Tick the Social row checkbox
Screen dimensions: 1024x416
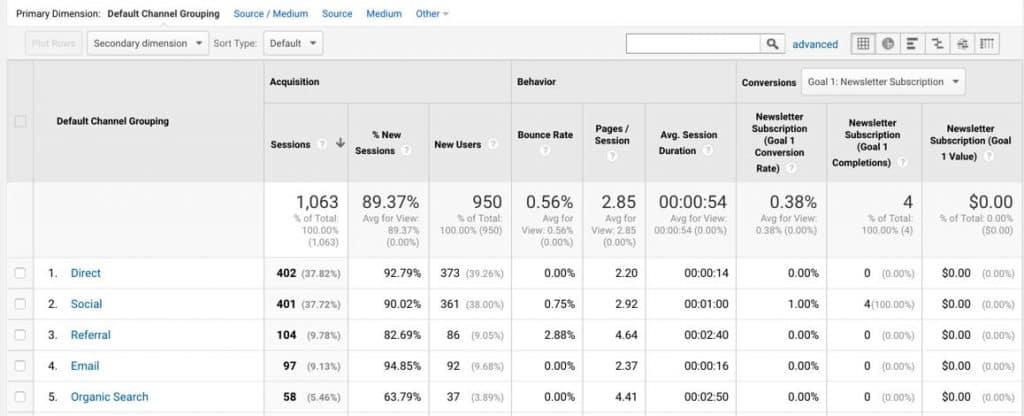(20, 304)
